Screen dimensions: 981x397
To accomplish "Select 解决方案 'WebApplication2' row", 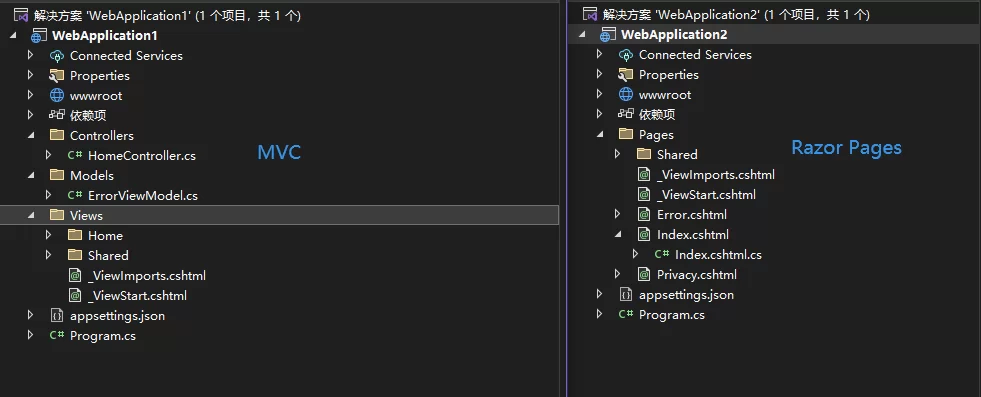I will point(736,14).
